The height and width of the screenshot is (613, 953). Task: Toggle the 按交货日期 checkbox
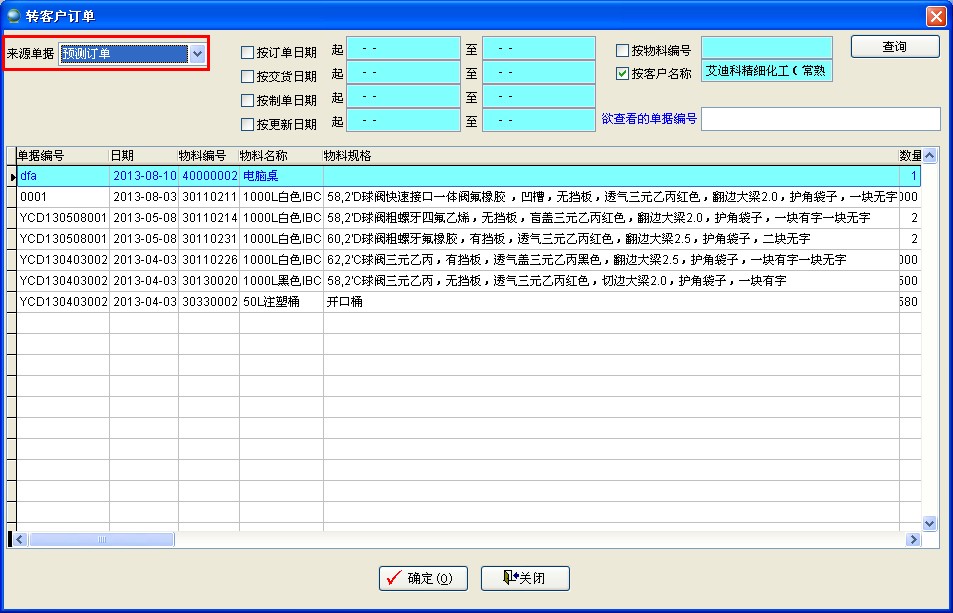(x=248, y=76)
